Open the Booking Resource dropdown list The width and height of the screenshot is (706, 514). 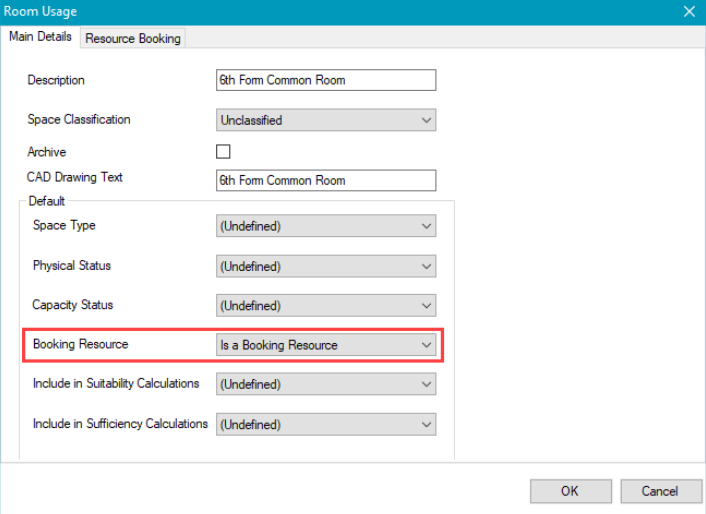pos(326,345)
